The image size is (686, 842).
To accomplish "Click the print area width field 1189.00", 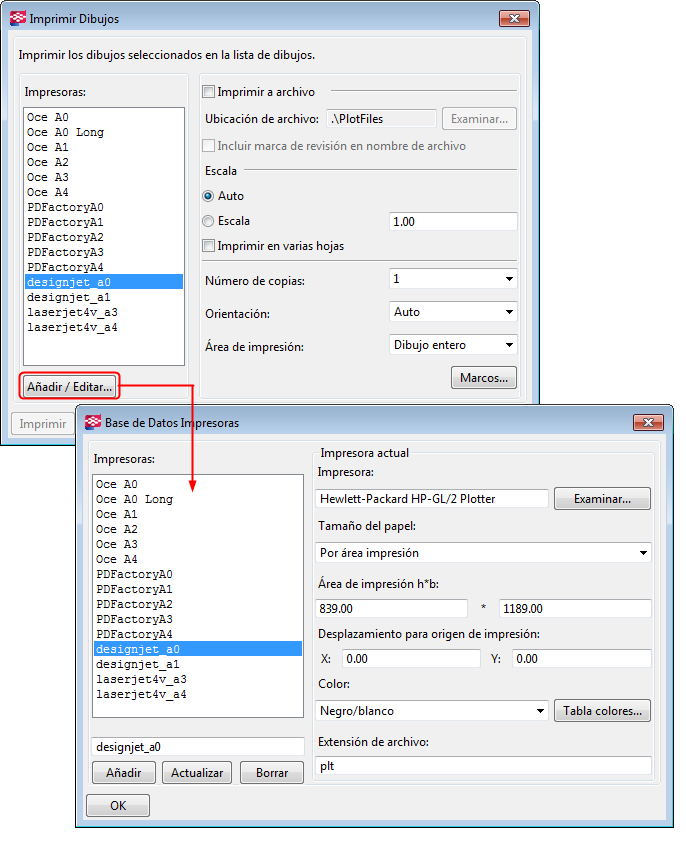I will click(575, 609).
